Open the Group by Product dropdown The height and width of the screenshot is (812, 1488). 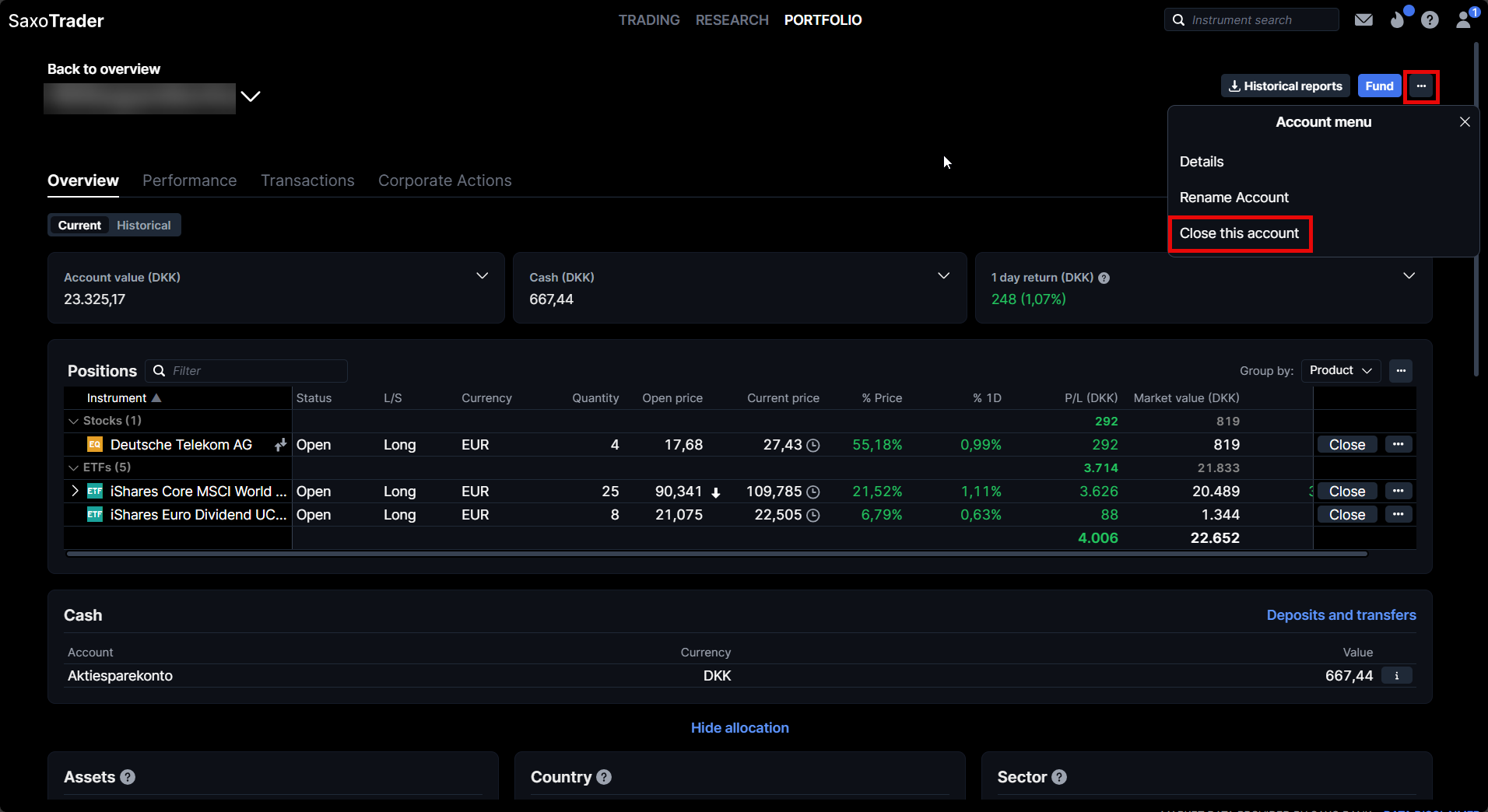tap(1340, 371)
